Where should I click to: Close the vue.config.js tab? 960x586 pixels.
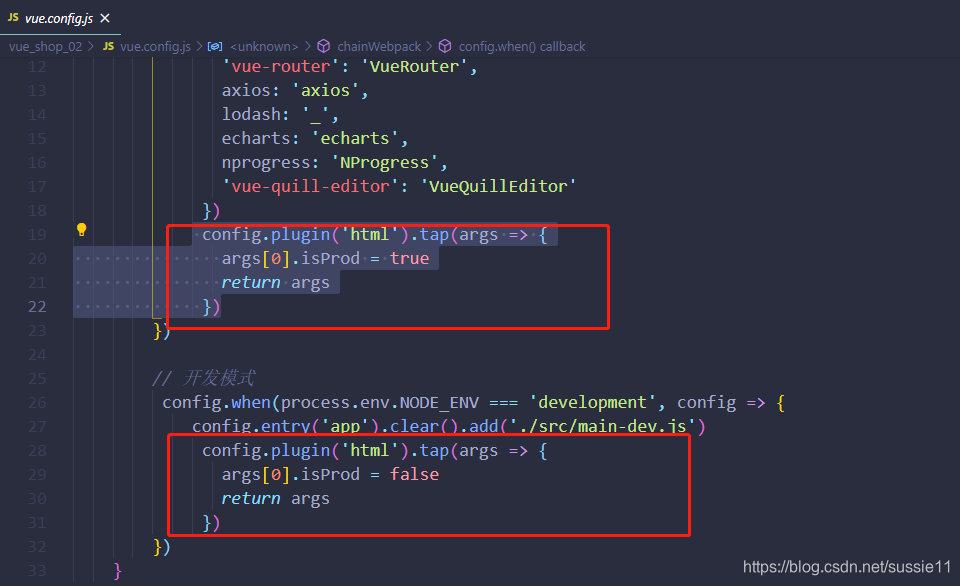pos(105,18)
